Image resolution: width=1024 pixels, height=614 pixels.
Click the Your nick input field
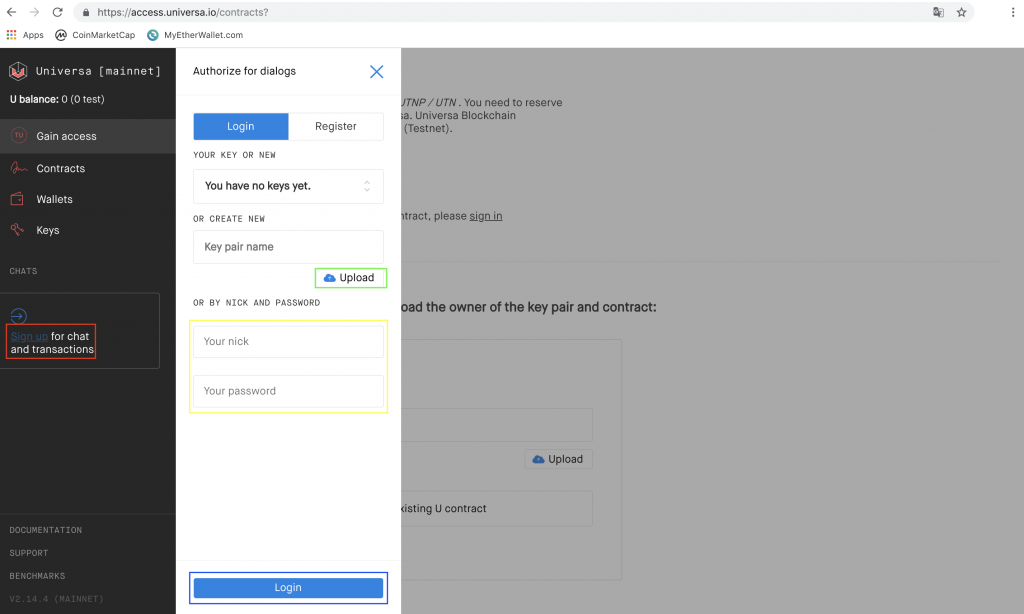[288, 342]
